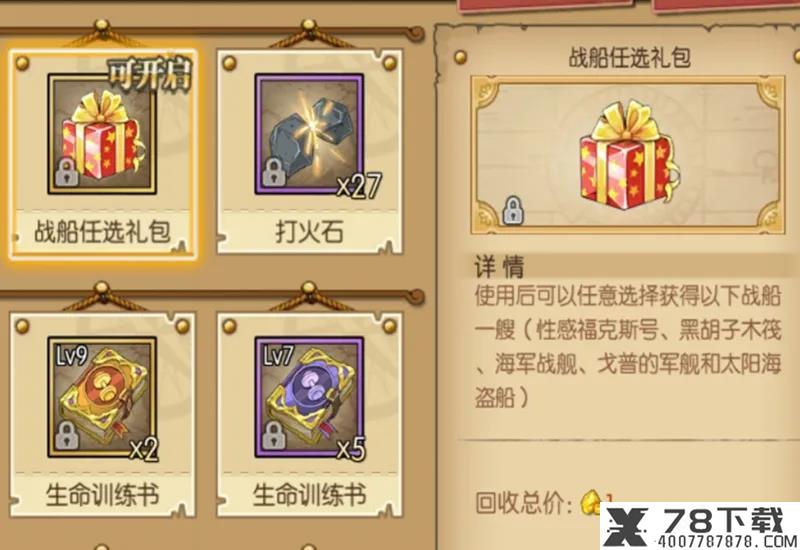Click the lock icon on the Lv9 book
Screen dimensions: 800x550
(67, 435)
